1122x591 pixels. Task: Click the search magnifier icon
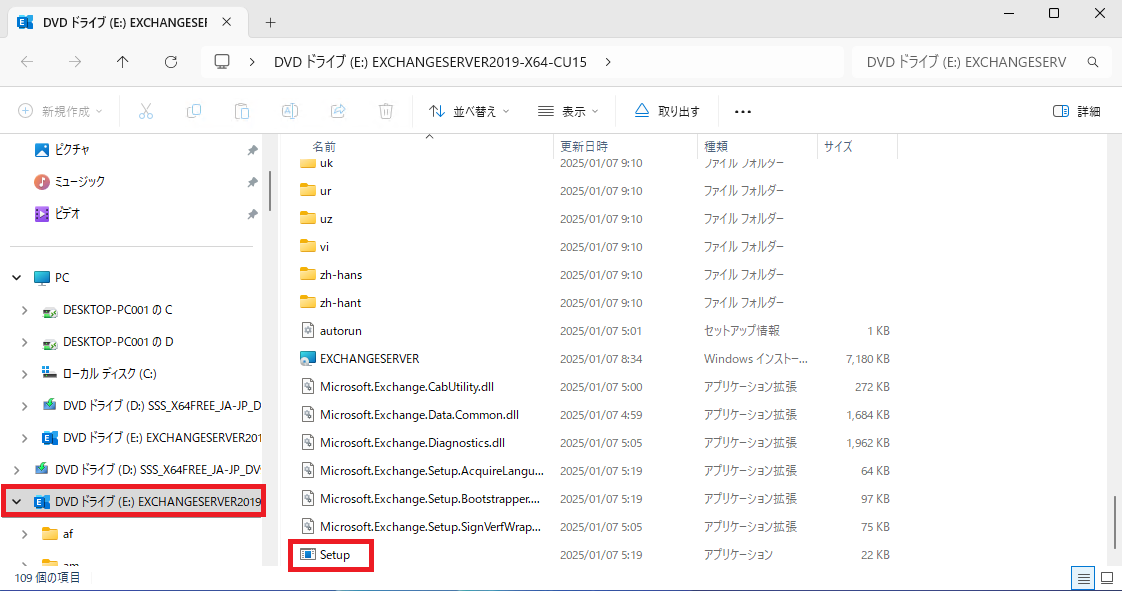(1093, 62)
